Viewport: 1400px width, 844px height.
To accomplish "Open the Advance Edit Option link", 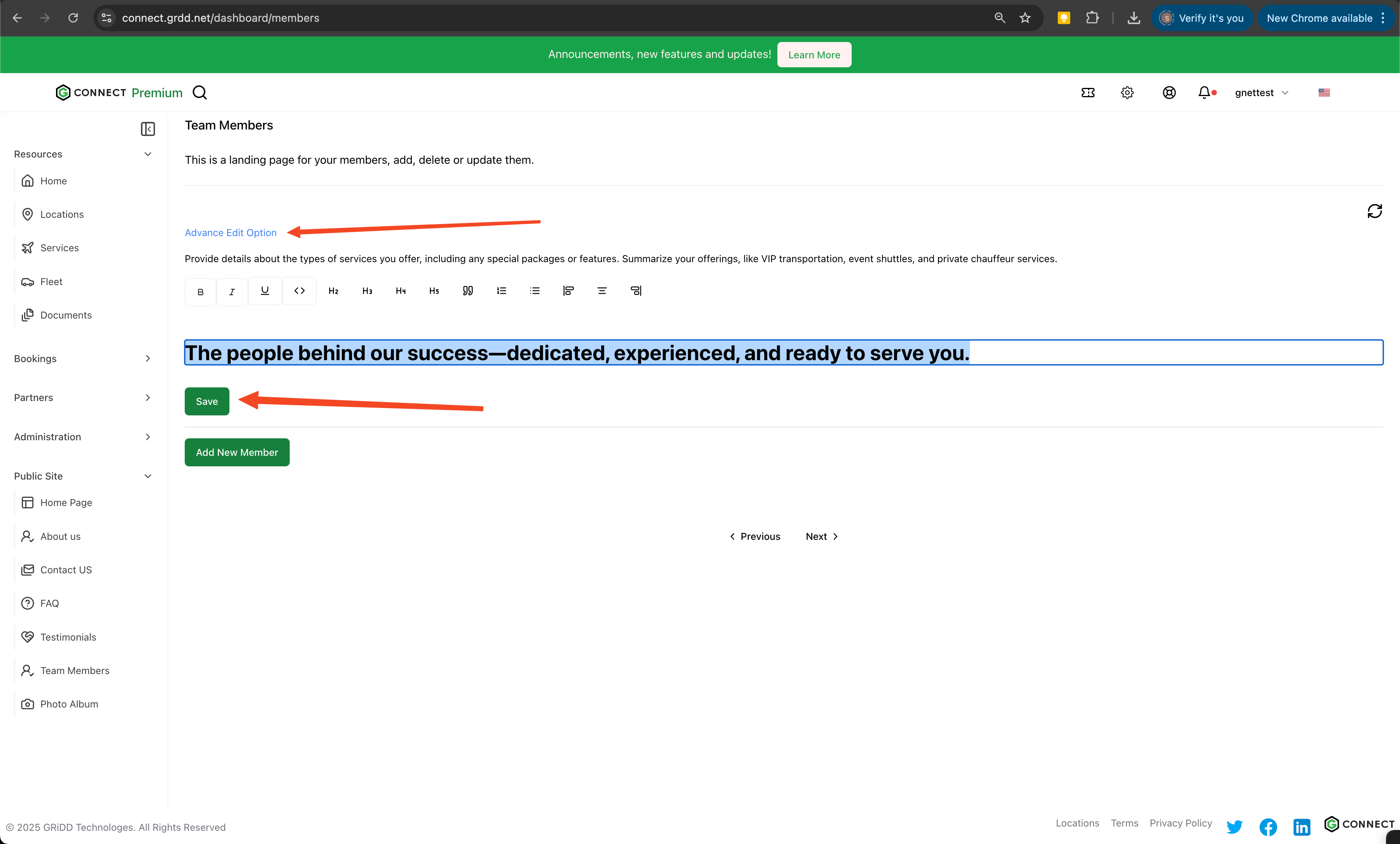I will 230,233.
